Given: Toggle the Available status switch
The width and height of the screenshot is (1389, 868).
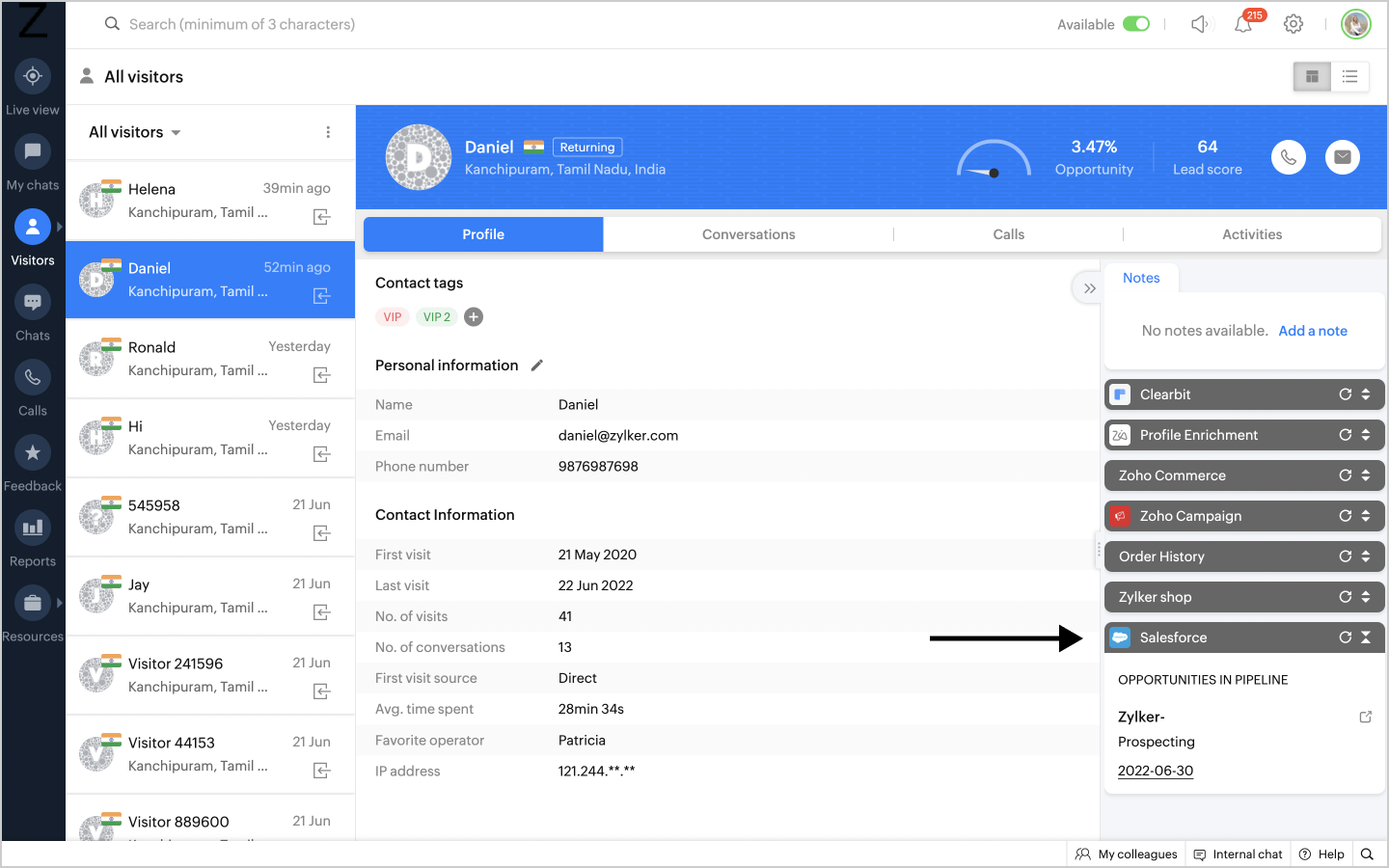Looking at the screenshot, I should click(x=1136, y=24).
